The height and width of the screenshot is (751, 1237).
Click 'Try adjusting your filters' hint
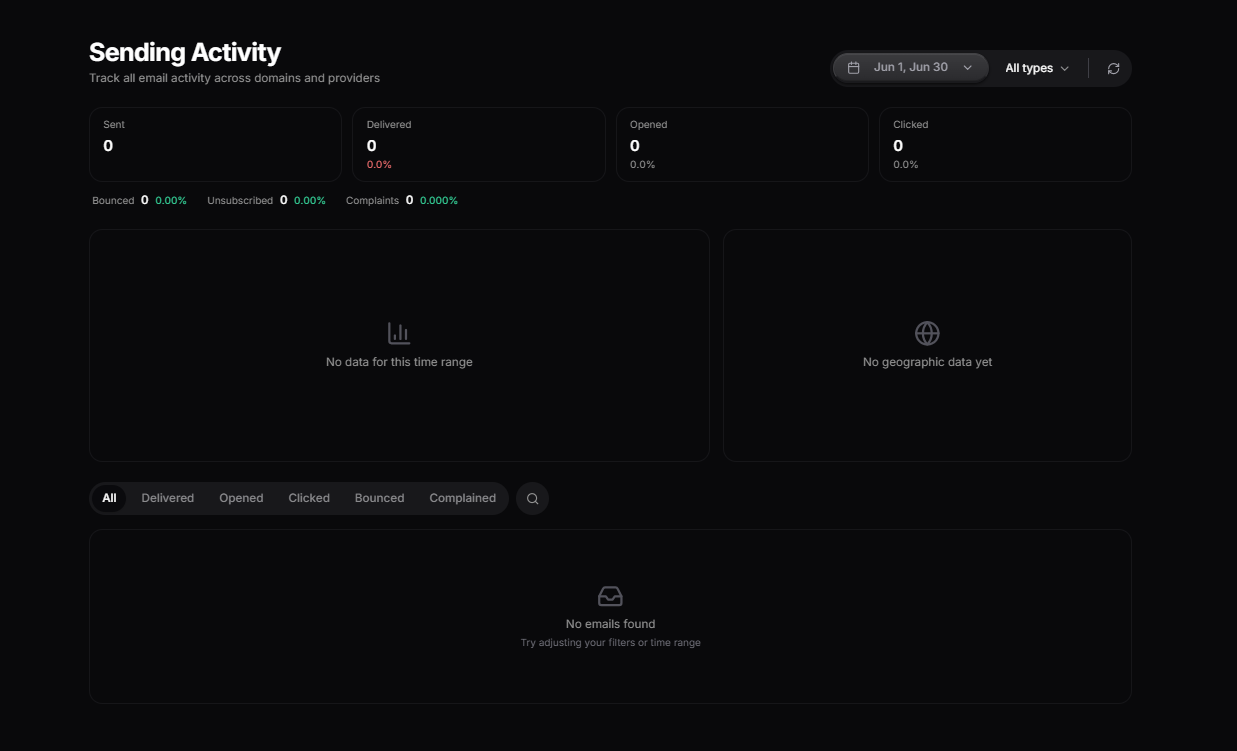[610, 643]
